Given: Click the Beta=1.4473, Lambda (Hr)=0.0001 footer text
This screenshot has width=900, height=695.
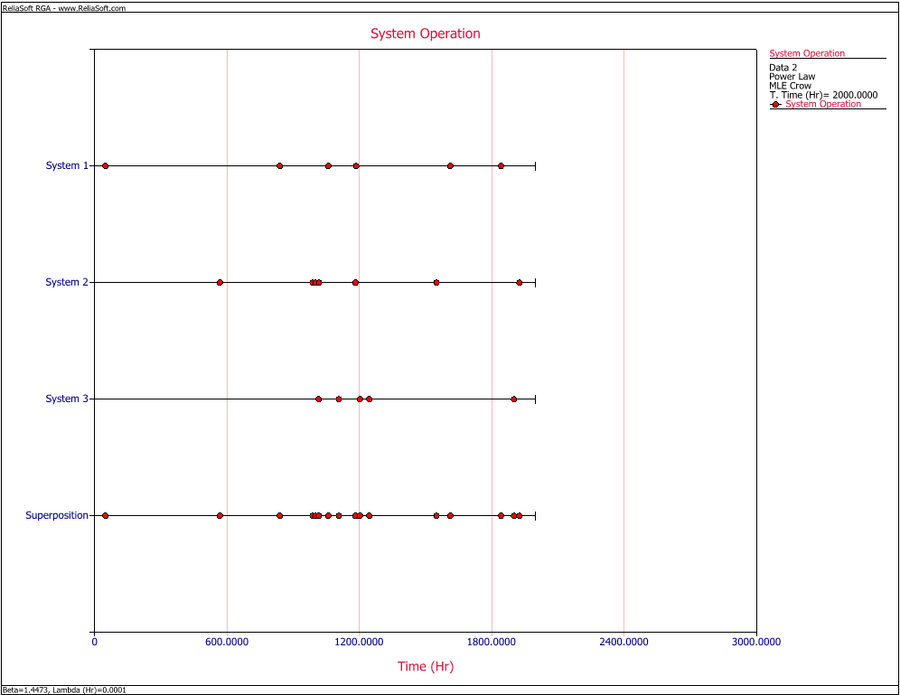Looking at the screenshot, I should pos(64,690).
